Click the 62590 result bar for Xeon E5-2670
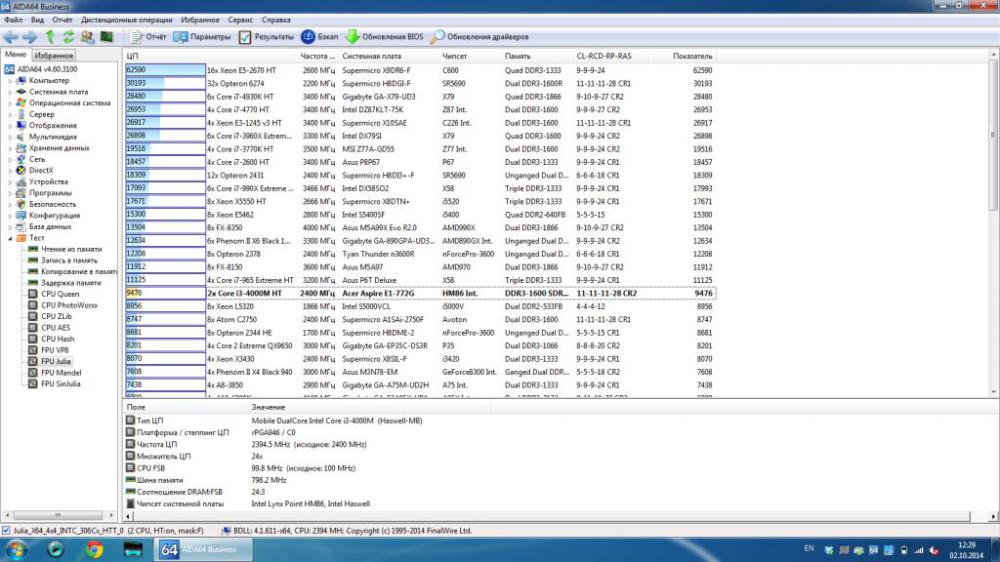1000x562 pixels. pyautogui.click(x=165, y=70)
